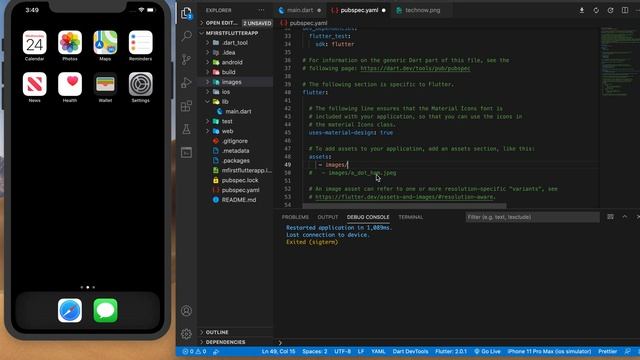Click the feedback icon in status bar
This screenshot has height=360, width=640.
coord(627,351)
